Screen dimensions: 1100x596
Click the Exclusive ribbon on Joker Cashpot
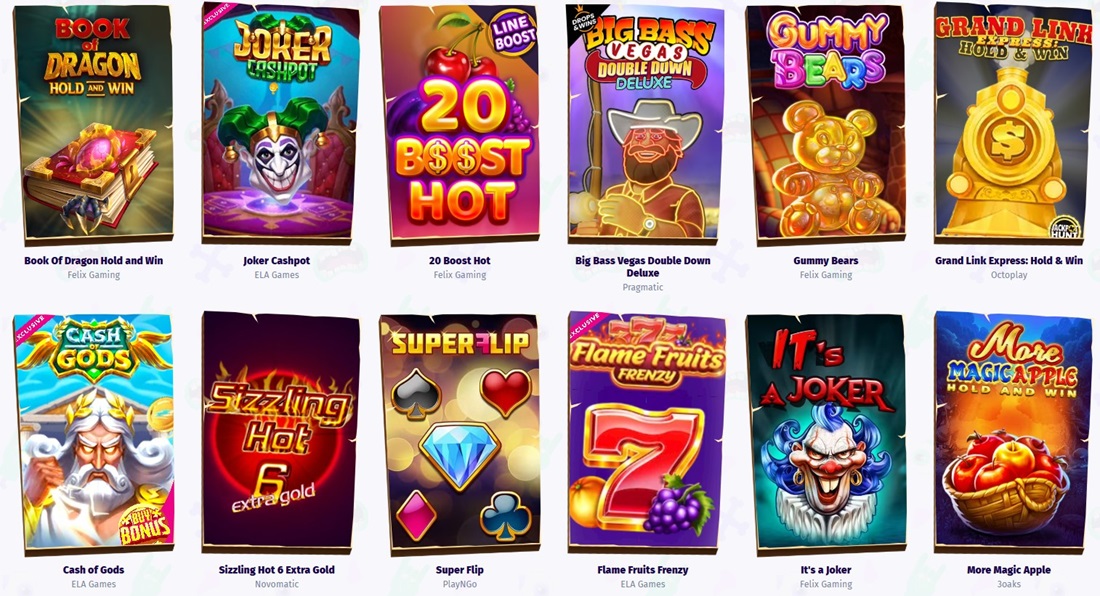tap(215, 16)
